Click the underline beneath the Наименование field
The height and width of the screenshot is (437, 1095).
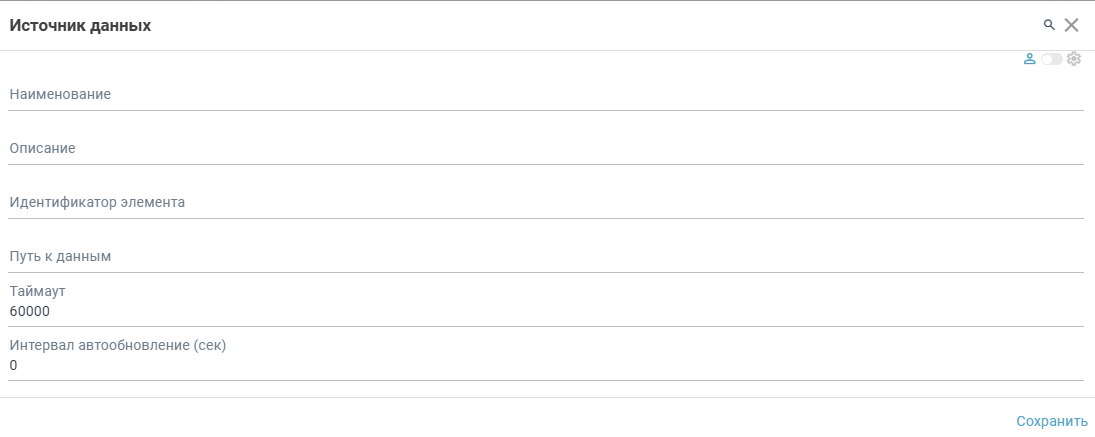546,110
